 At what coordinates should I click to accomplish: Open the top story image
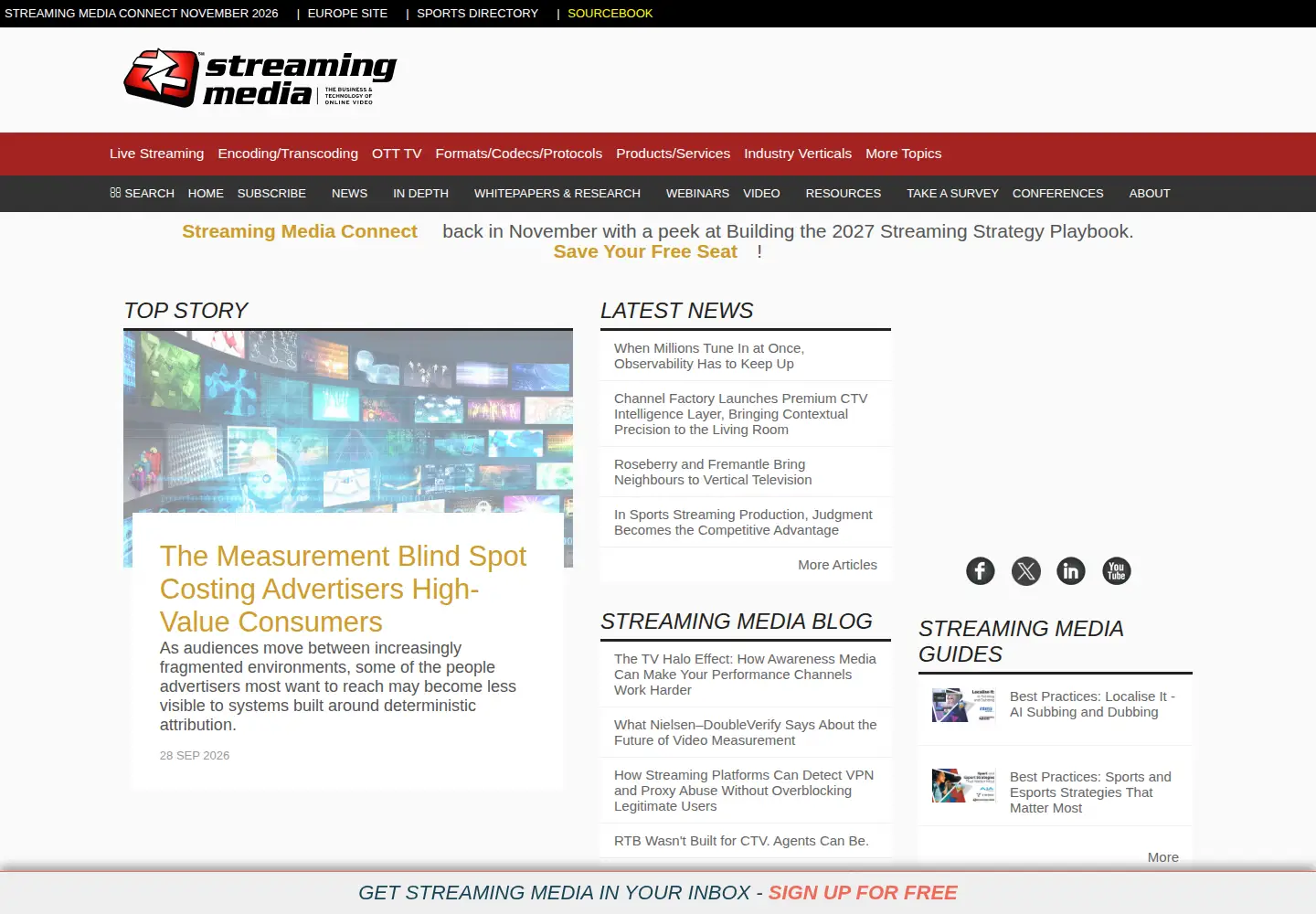348,421
